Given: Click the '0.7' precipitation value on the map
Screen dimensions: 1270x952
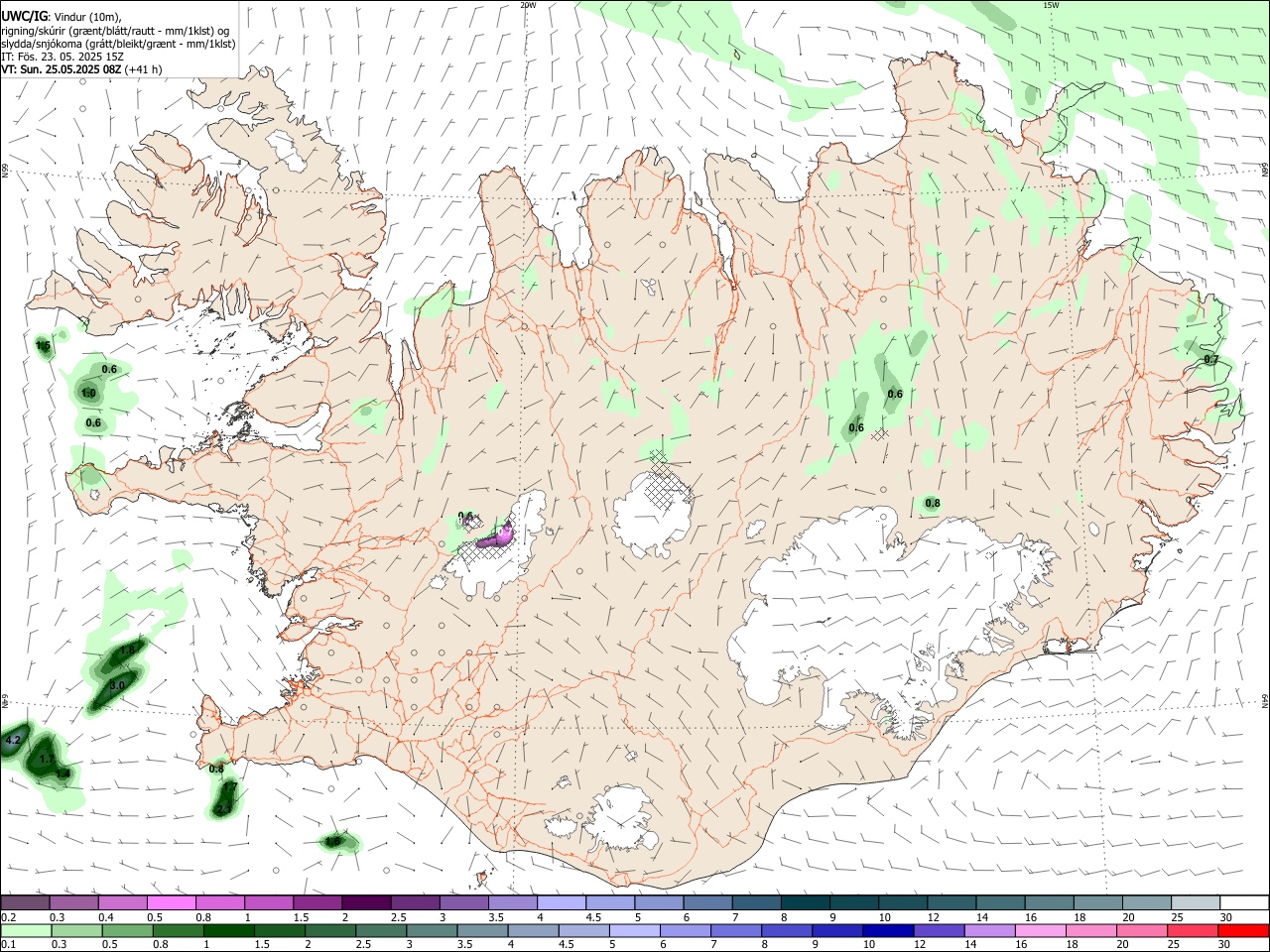Looking at the screenshot, I should (1210, 360).
